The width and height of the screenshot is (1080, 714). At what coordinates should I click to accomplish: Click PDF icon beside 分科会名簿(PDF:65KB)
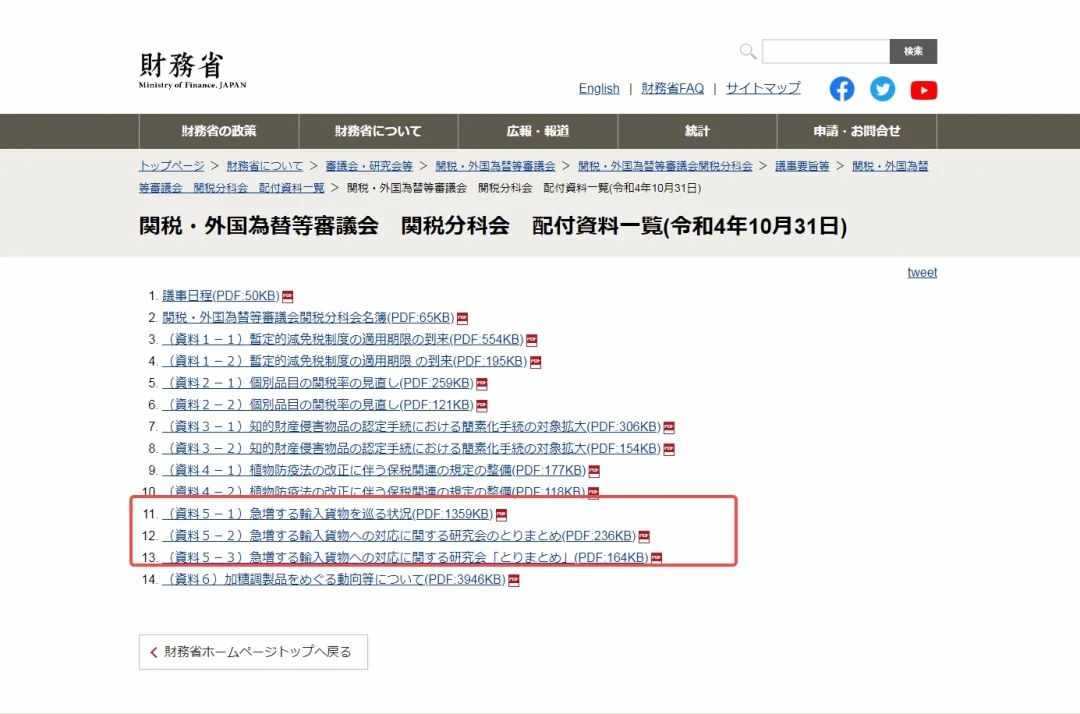click(462, 318)
